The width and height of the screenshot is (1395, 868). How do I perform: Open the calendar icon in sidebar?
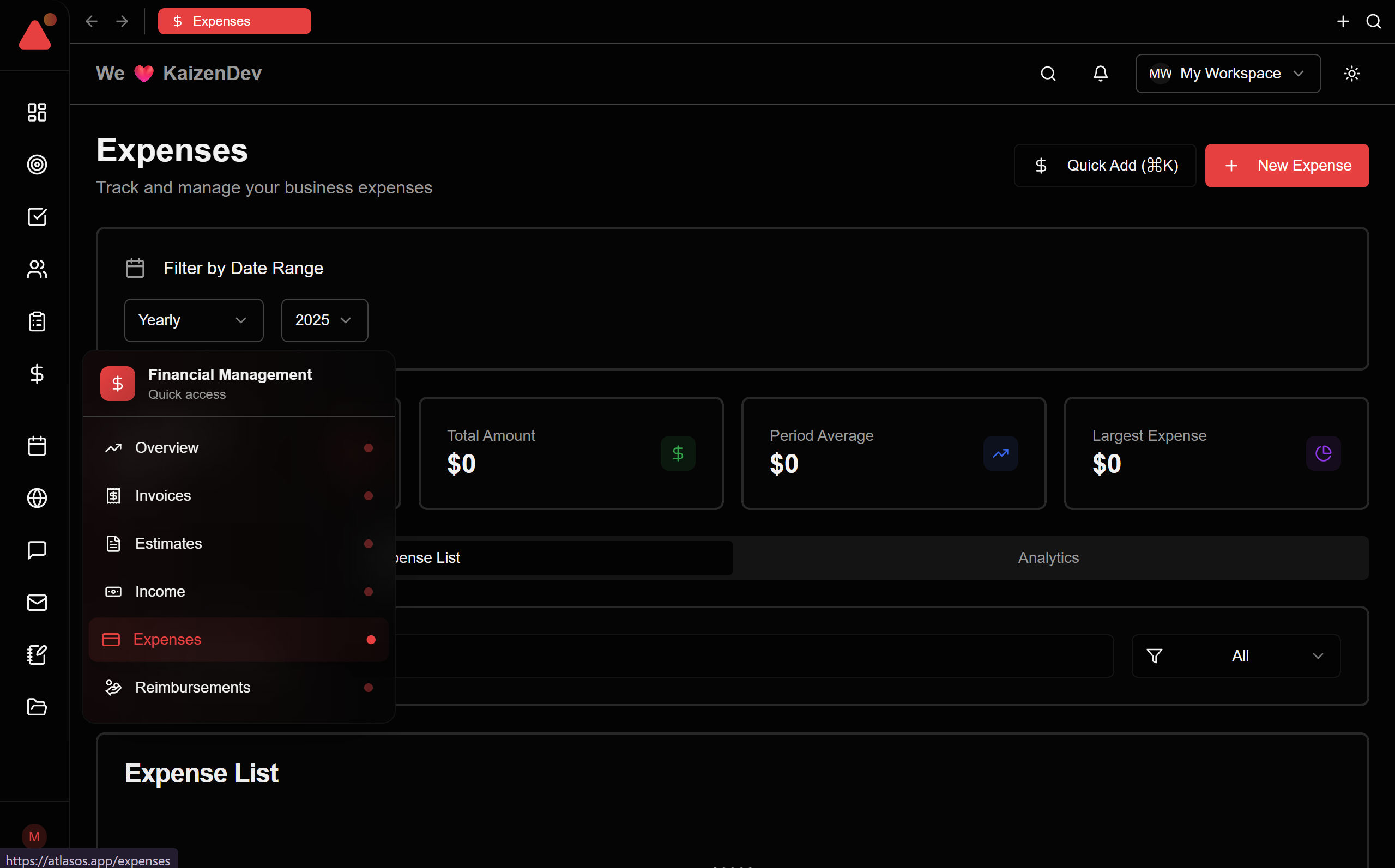coord(37,446)
